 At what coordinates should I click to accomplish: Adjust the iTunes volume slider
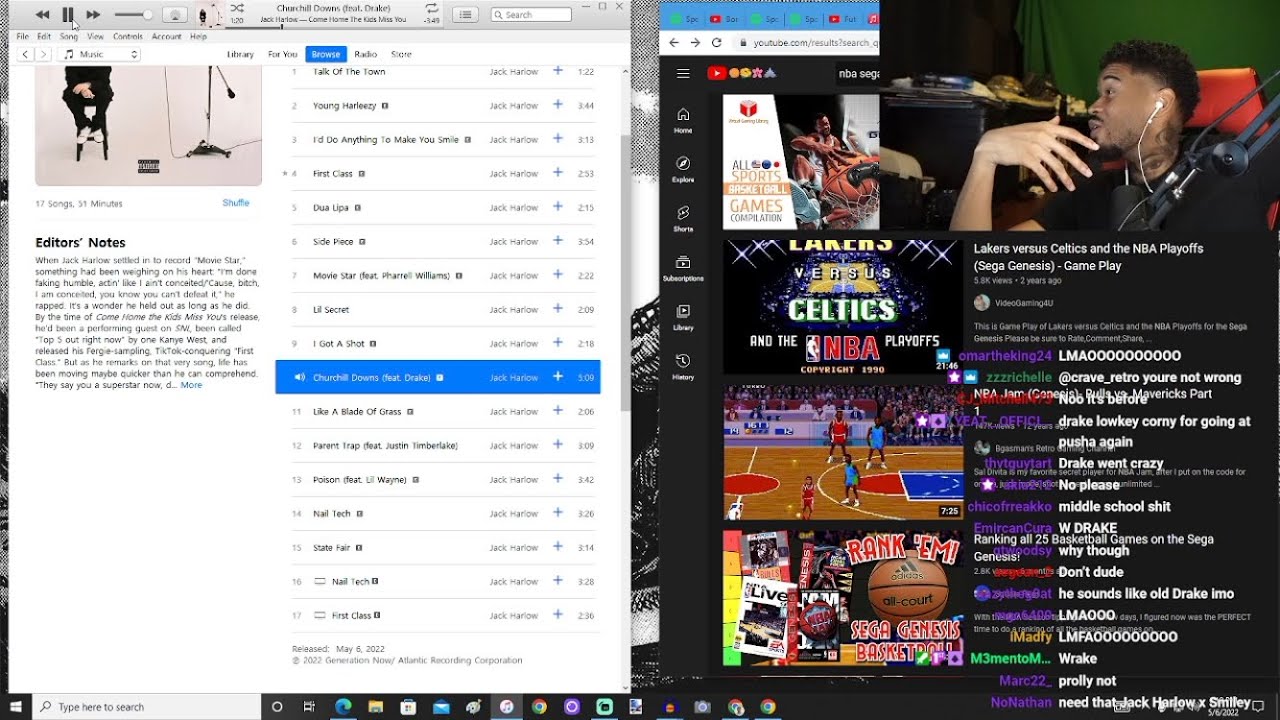coord(133,15)
